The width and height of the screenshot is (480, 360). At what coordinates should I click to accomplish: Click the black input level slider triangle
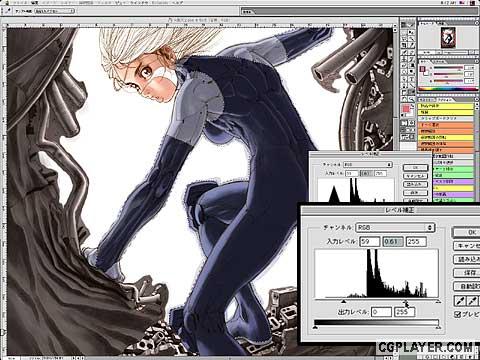pyautogui.click(x=343, y=301)
